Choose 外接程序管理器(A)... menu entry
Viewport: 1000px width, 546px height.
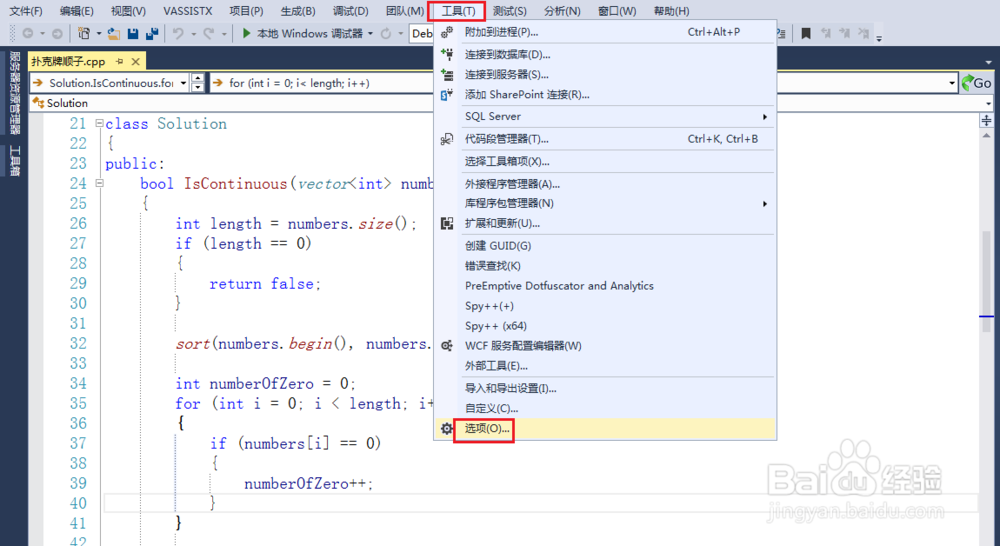click(605, 184)
